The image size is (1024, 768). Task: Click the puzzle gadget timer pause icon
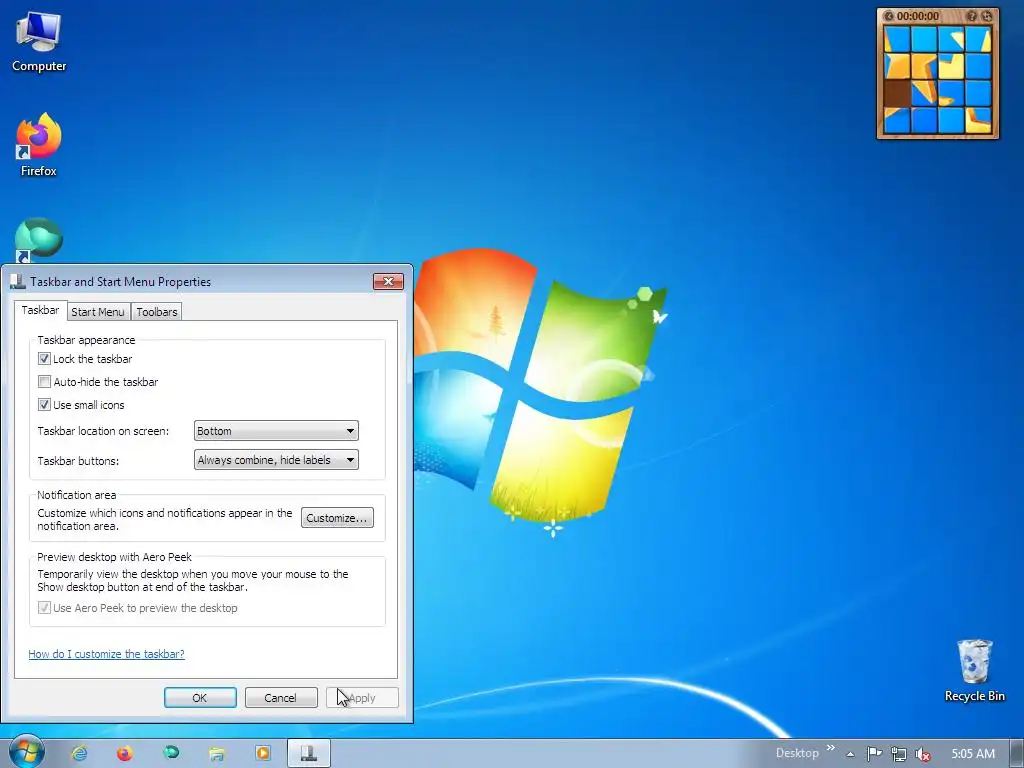[889, 16]
